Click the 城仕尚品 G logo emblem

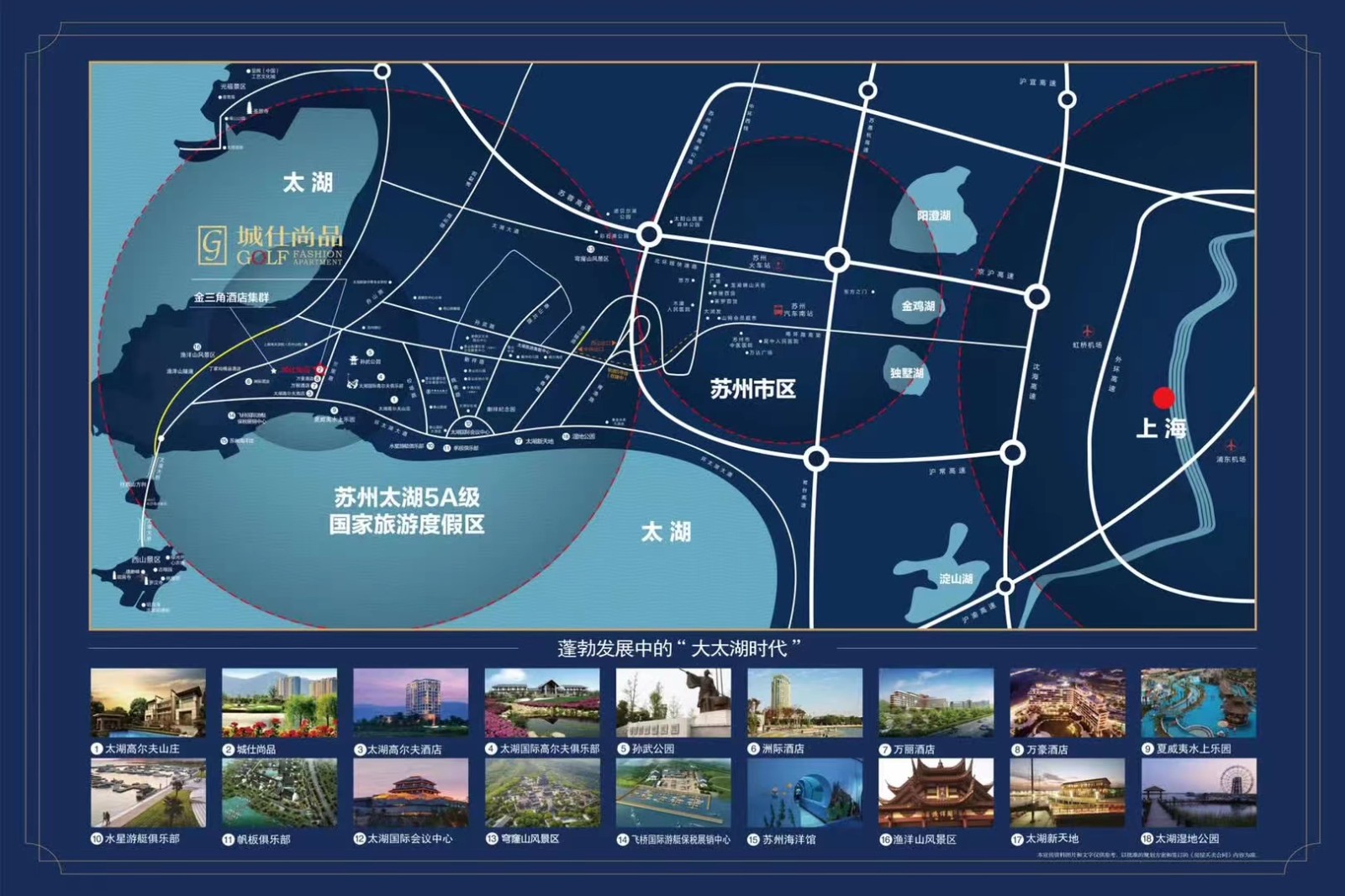(212, 245)
